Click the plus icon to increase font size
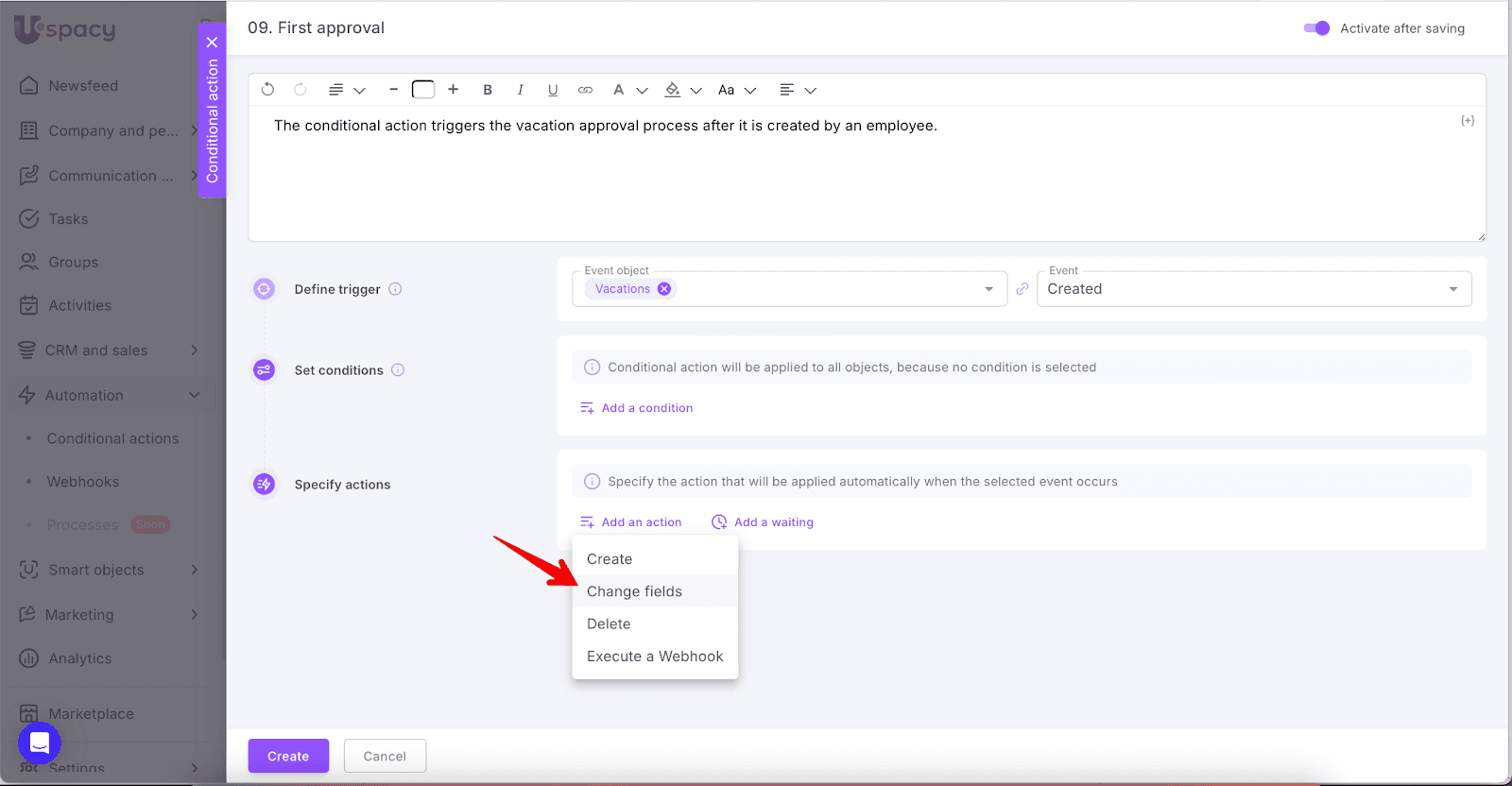The width and height of the screenshot is (1512, 786). (x=454, y=90)
